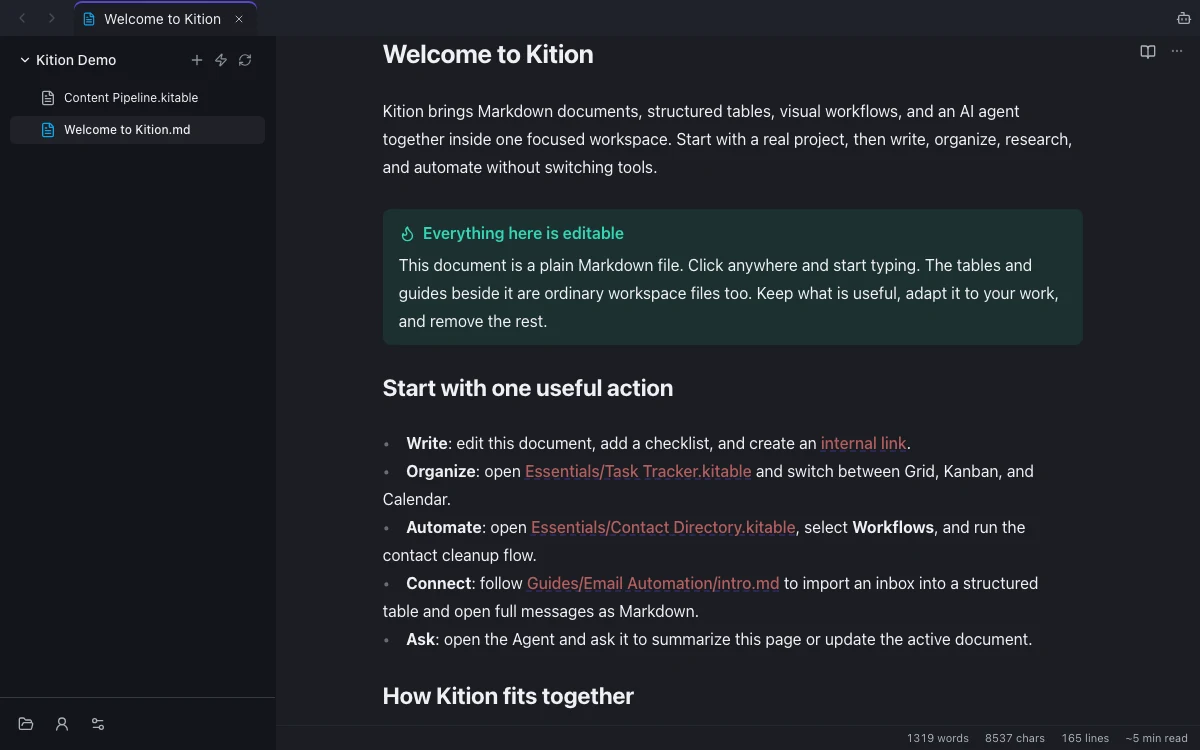
Task: Click the How Kition fits together heading
Action: coord(508,696)
